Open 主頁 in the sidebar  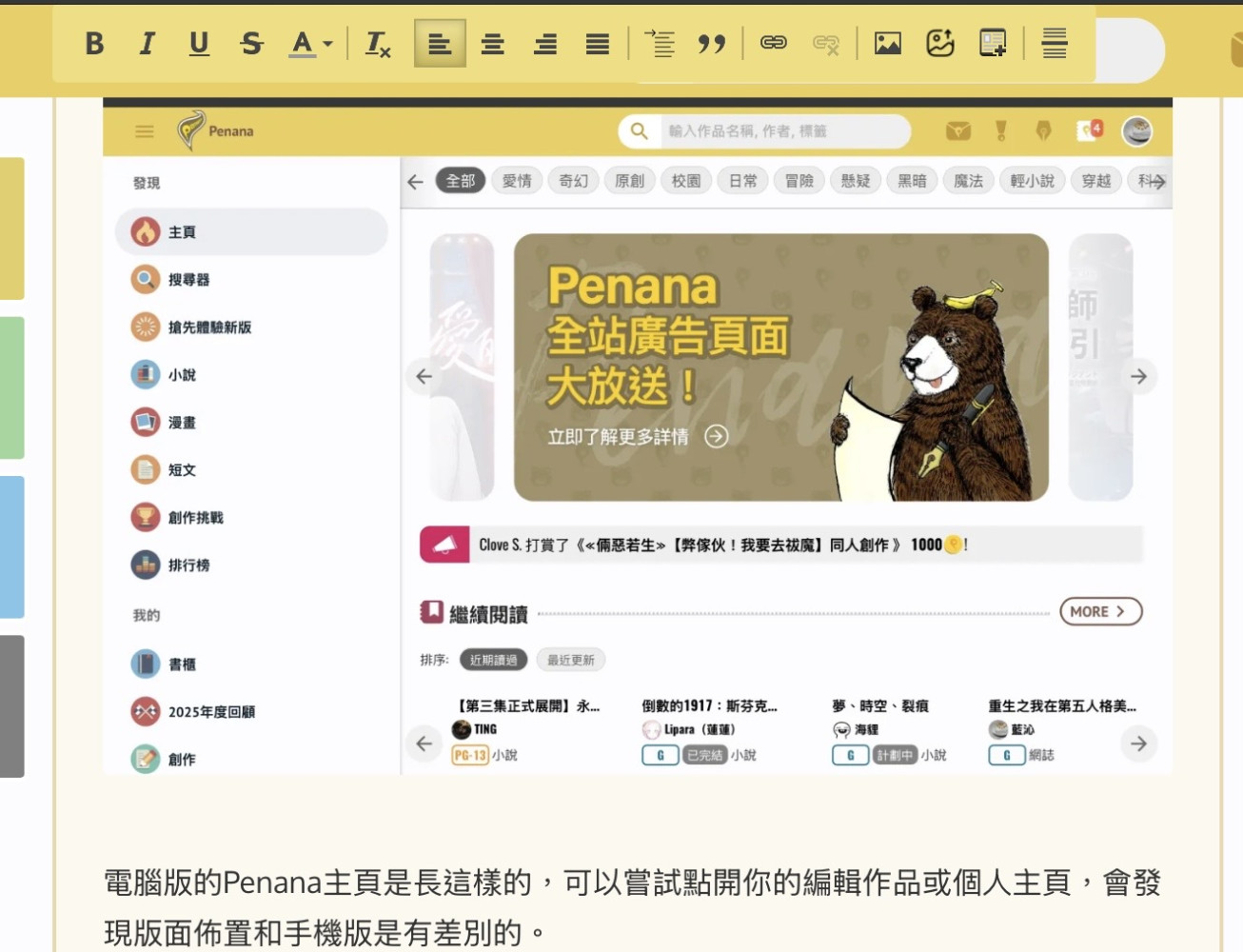(x=251, y=232)
